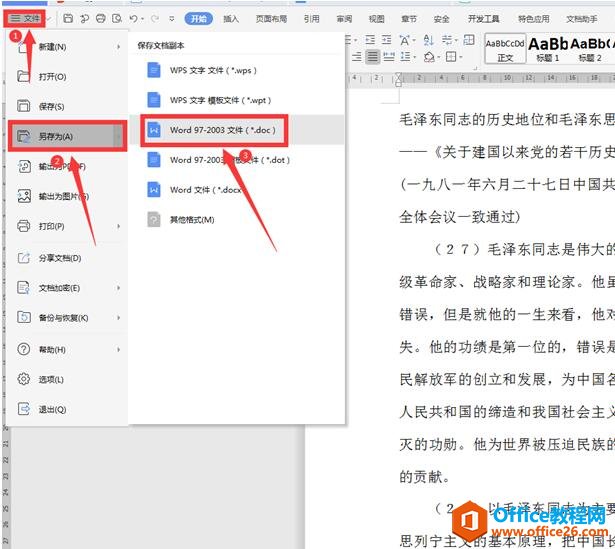Click the Redo arrow icon

155,18
